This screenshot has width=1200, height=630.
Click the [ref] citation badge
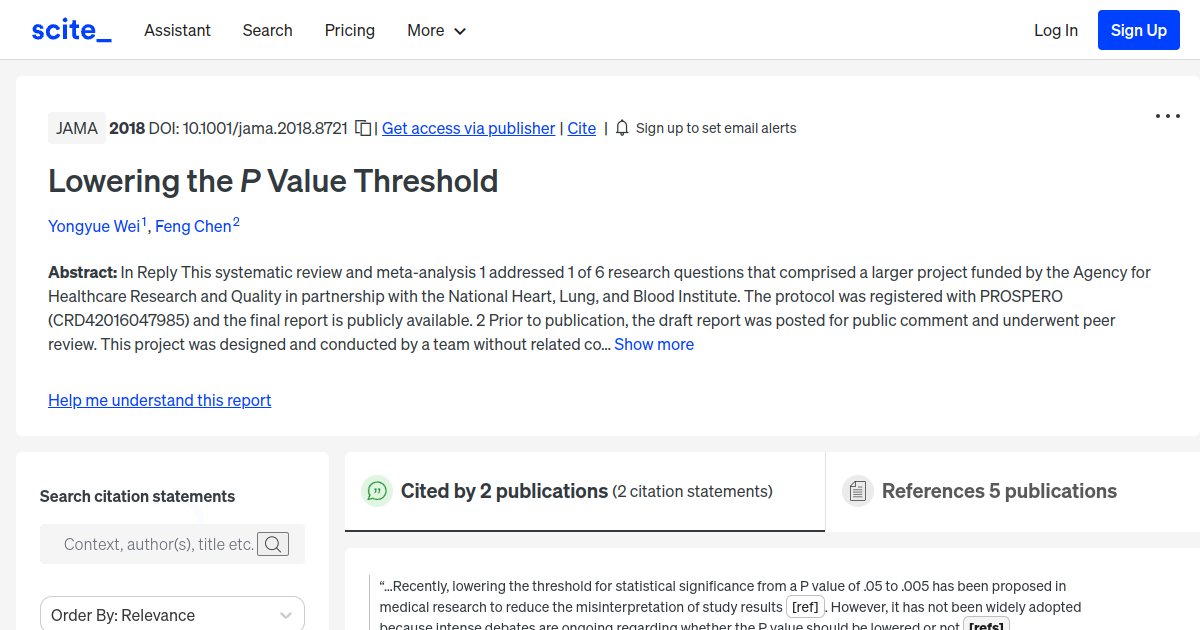click(x=805, y=606)
